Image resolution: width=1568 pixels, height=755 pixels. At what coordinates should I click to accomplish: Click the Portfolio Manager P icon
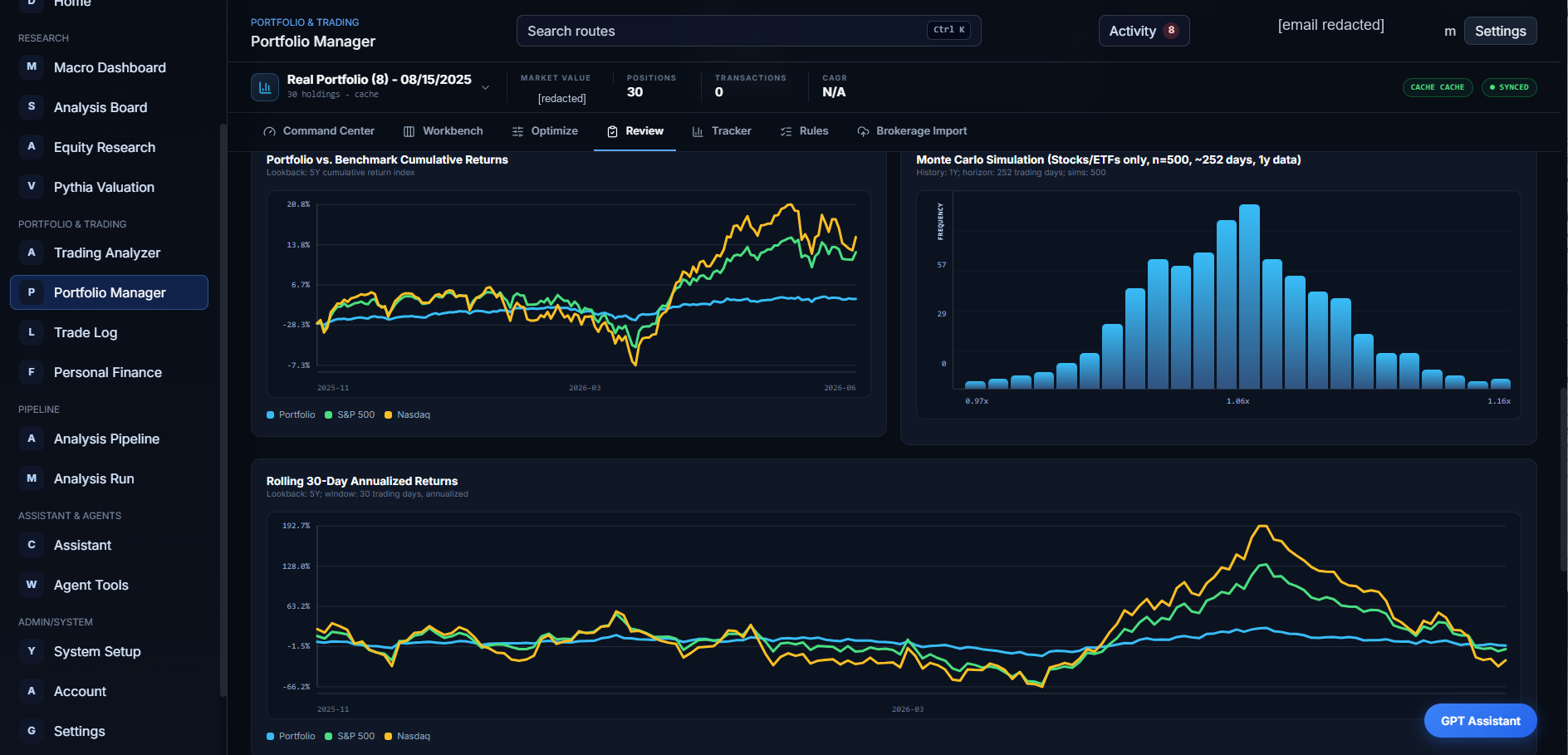32,292
